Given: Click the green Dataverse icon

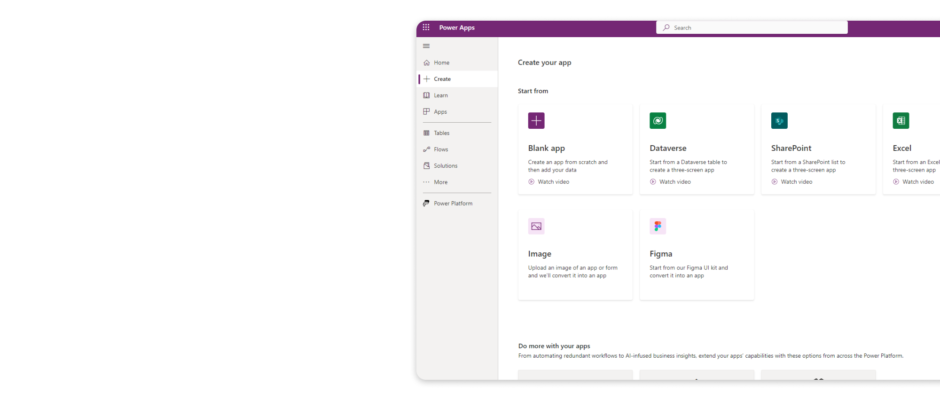Looking at the screenshot, I should pyautogui.click(x=658, y=121).
